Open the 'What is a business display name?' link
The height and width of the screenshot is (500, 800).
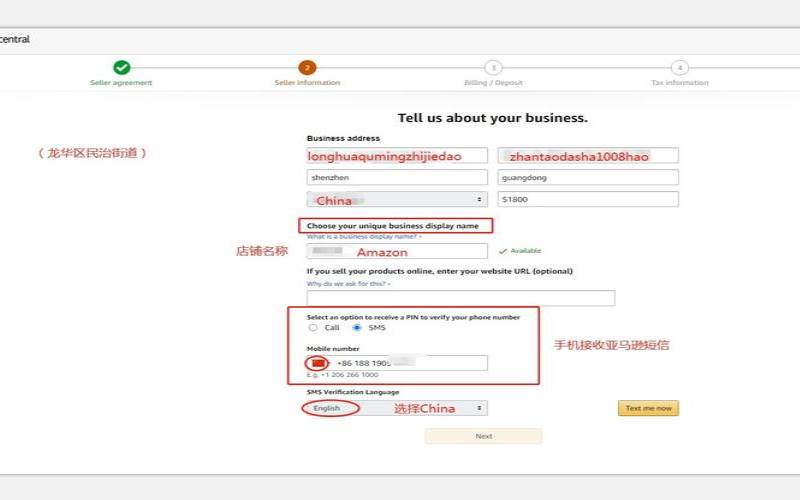[x=364, y=237]
